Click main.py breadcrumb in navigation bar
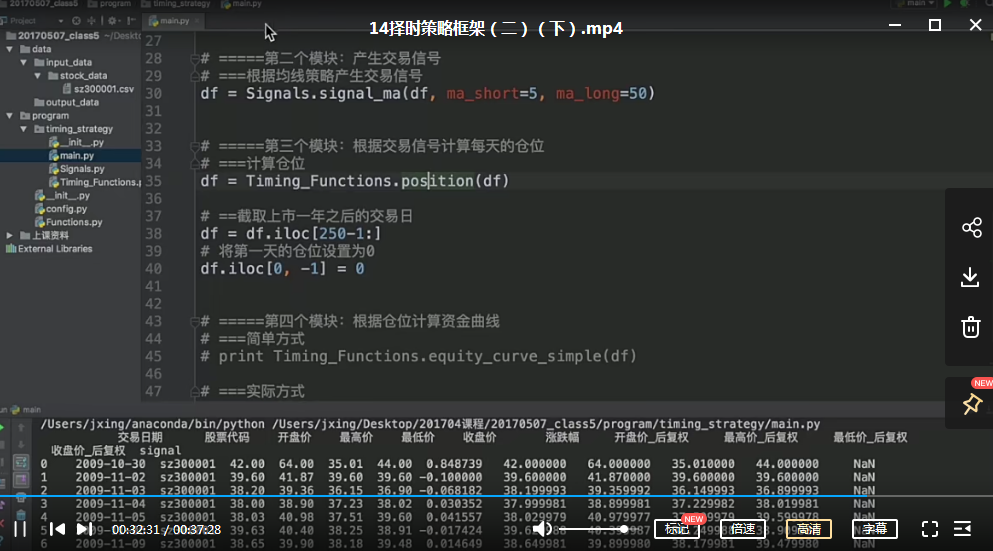This screenshot has width=993, height=551. (x=241, y=4)
